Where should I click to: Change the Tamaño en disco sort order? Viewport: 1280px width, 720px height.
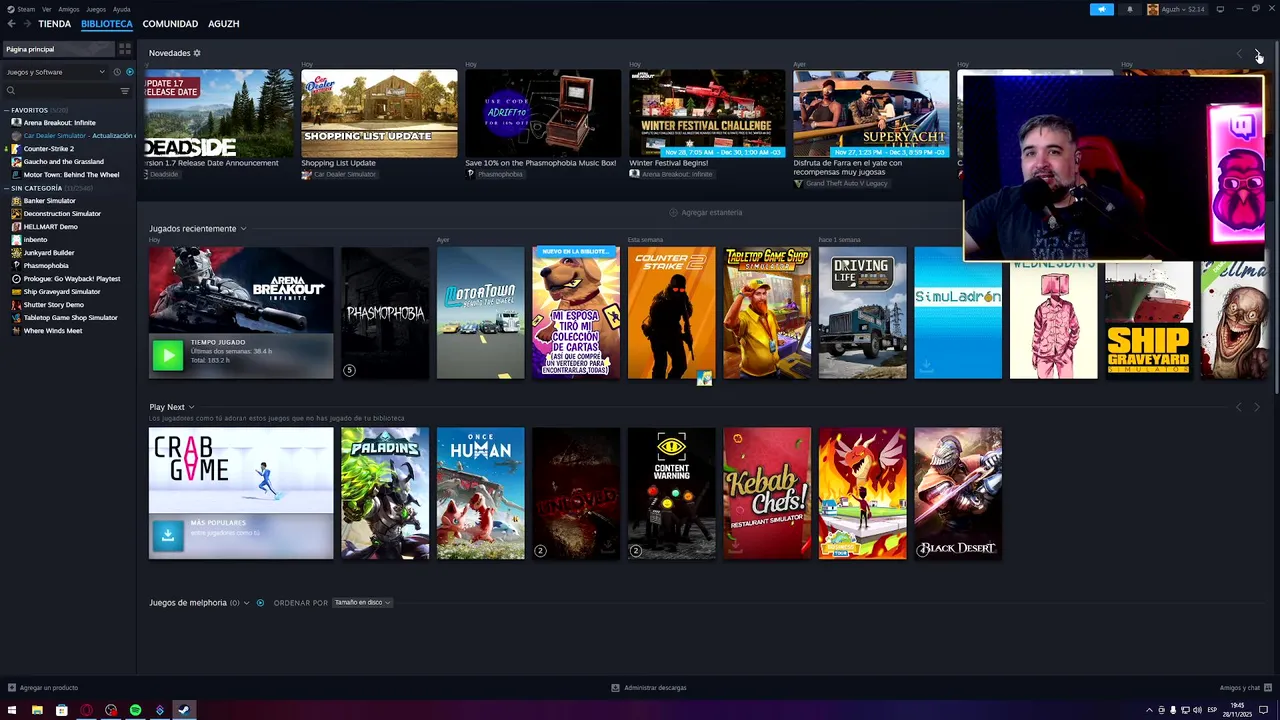[362, 603]
